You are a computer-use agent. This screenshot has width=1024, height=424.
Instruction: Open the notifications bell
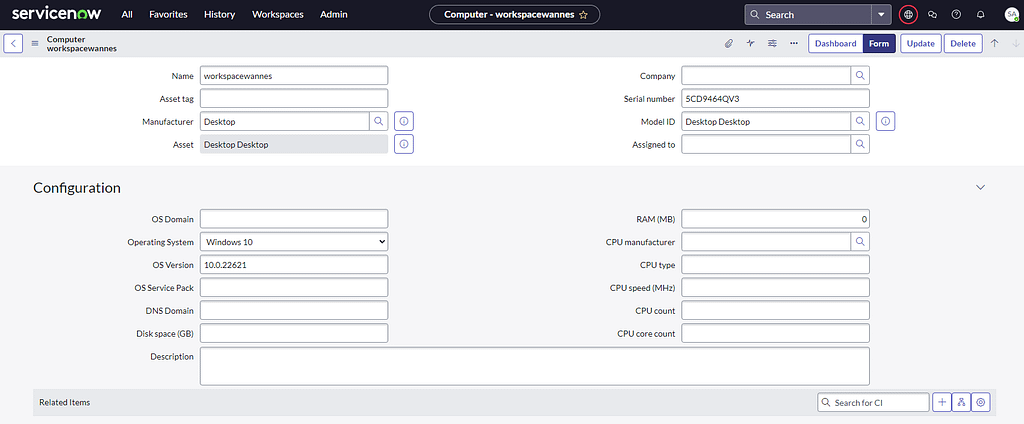tap(980, 15)
